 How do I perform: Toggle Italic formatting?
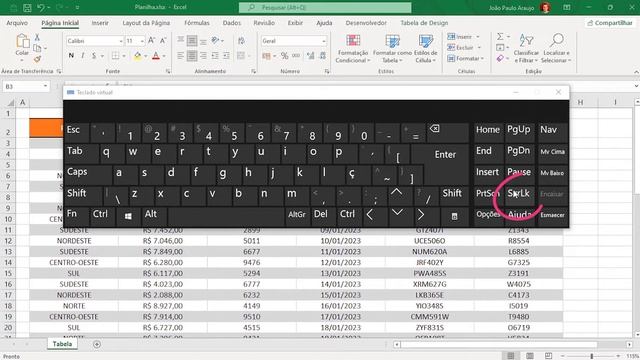tap(82, 56)
